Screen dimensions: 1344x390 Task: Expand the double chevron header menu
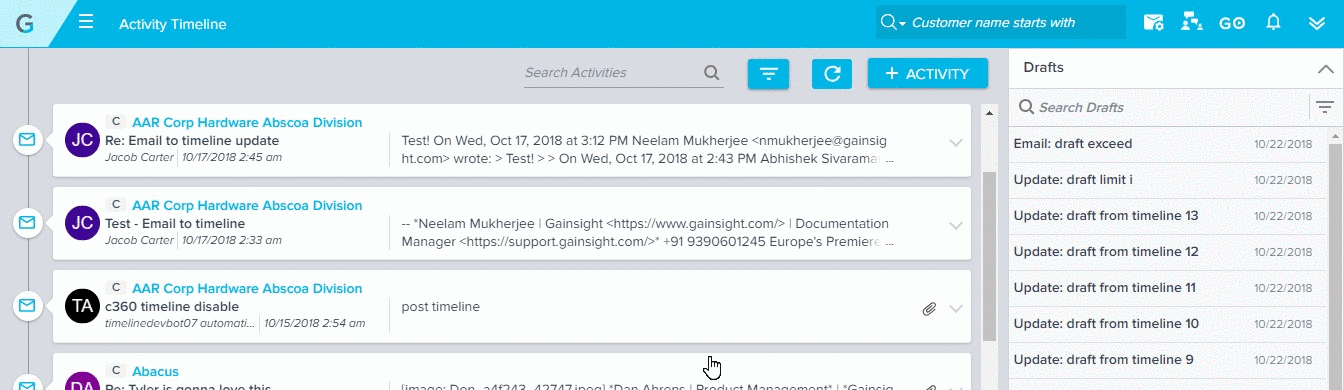pyautogui.click(x=1317, y=23)
